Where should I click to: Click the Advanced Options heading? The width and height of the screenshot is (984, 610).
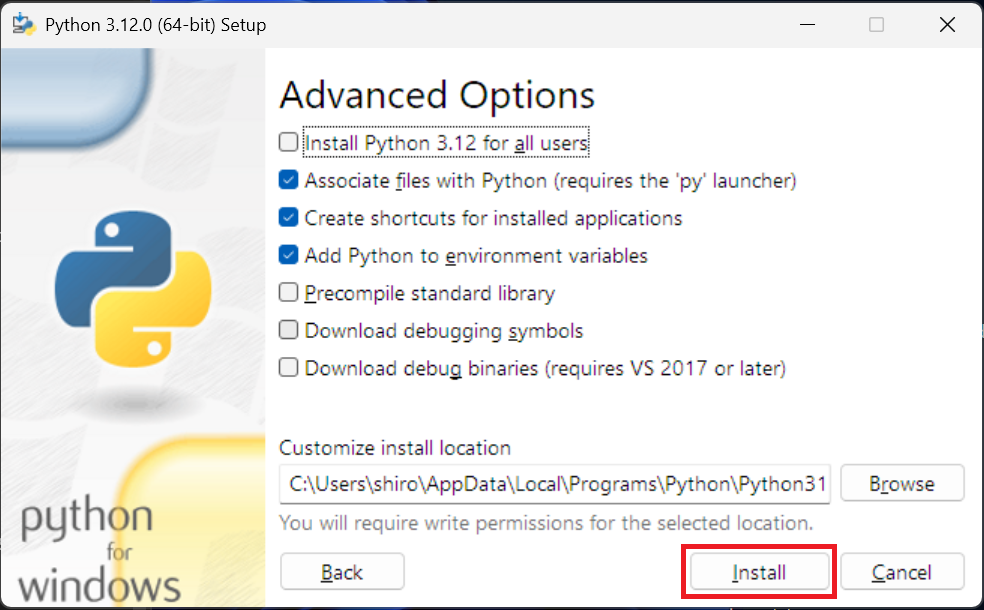click(x=437, y=95)
